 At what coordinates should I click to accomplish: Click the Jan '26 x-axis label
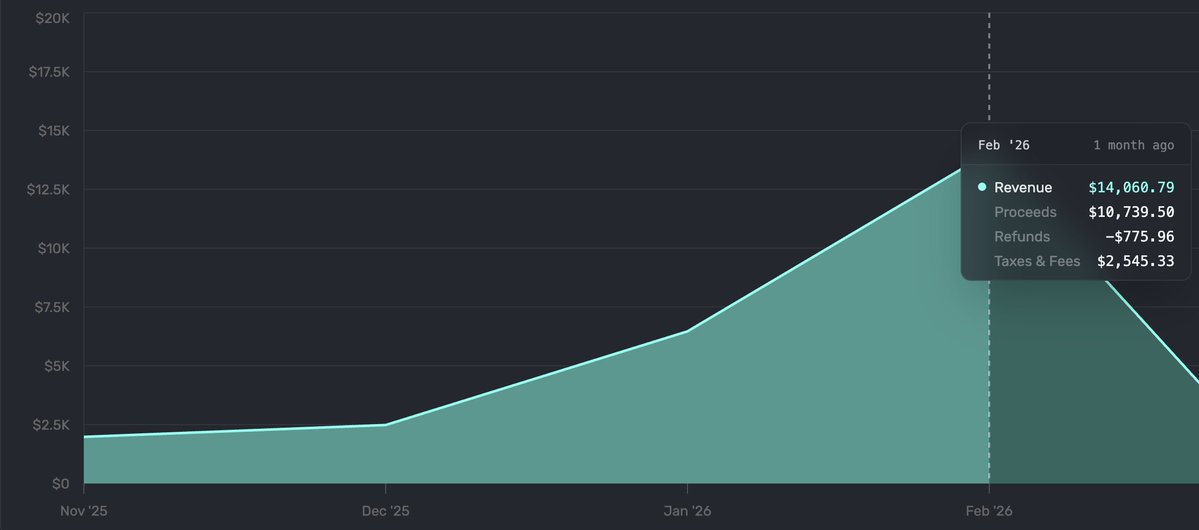[687, 511]
